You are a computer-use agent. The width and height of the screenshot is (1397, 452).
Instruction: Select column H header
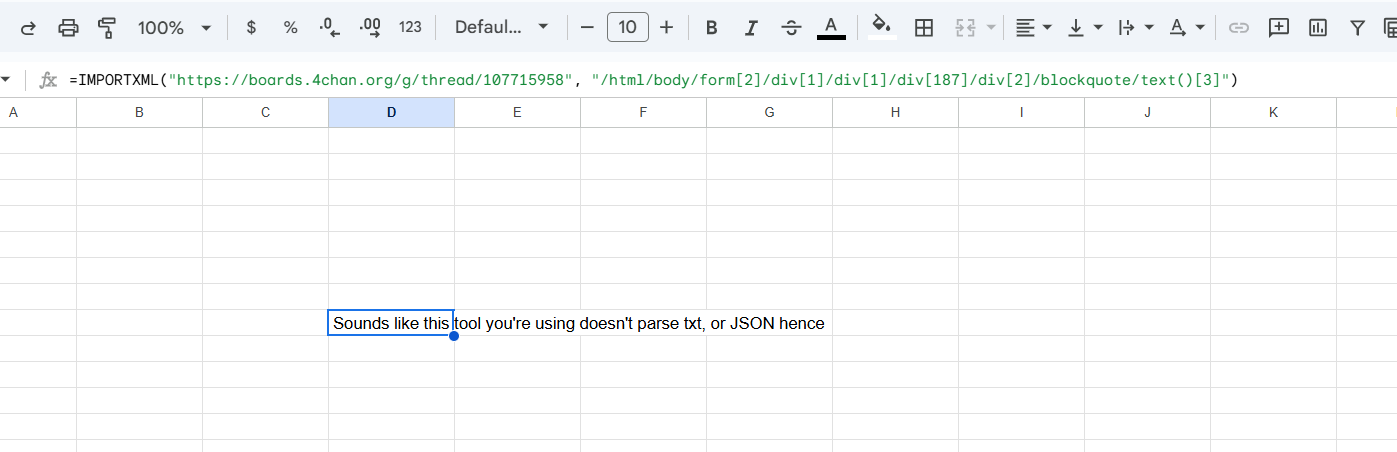point(895,113)
